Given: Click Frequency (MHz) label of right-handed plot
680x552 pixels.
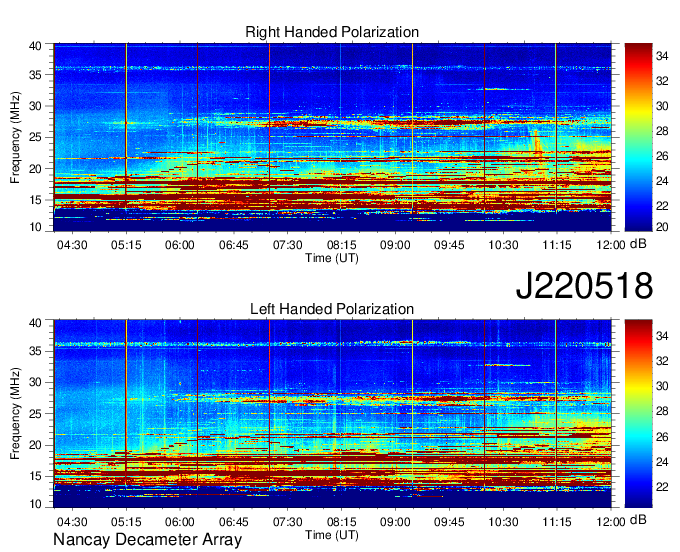Looking at the screenshot, I should pos(15,137).
